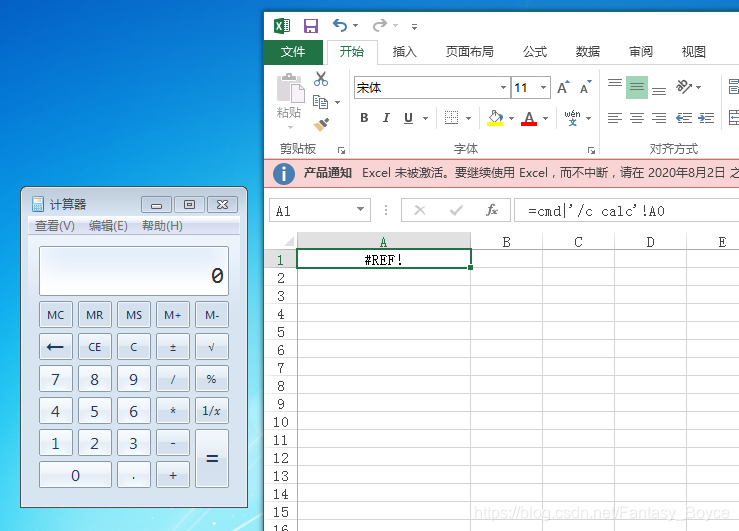
Task: Click the formula bar Cancel X icon
Action: [420, 210]
